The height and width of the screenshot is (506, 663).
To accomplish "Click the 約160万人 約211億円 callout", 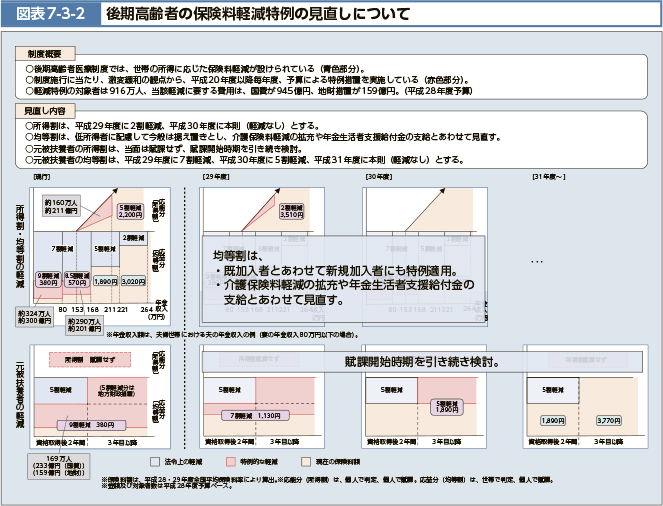I will (60, 206).
